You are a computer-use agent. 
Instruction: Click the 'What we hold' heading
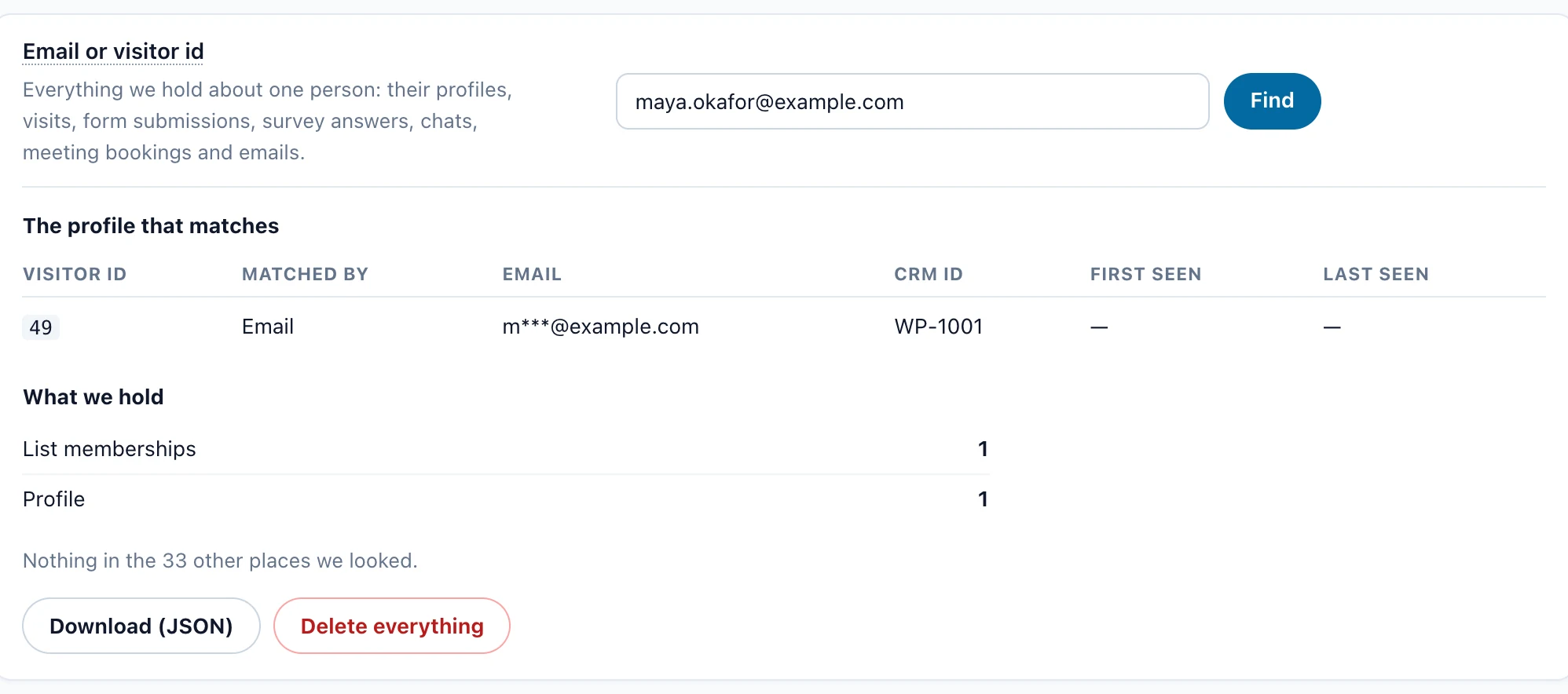pos(93,397)
